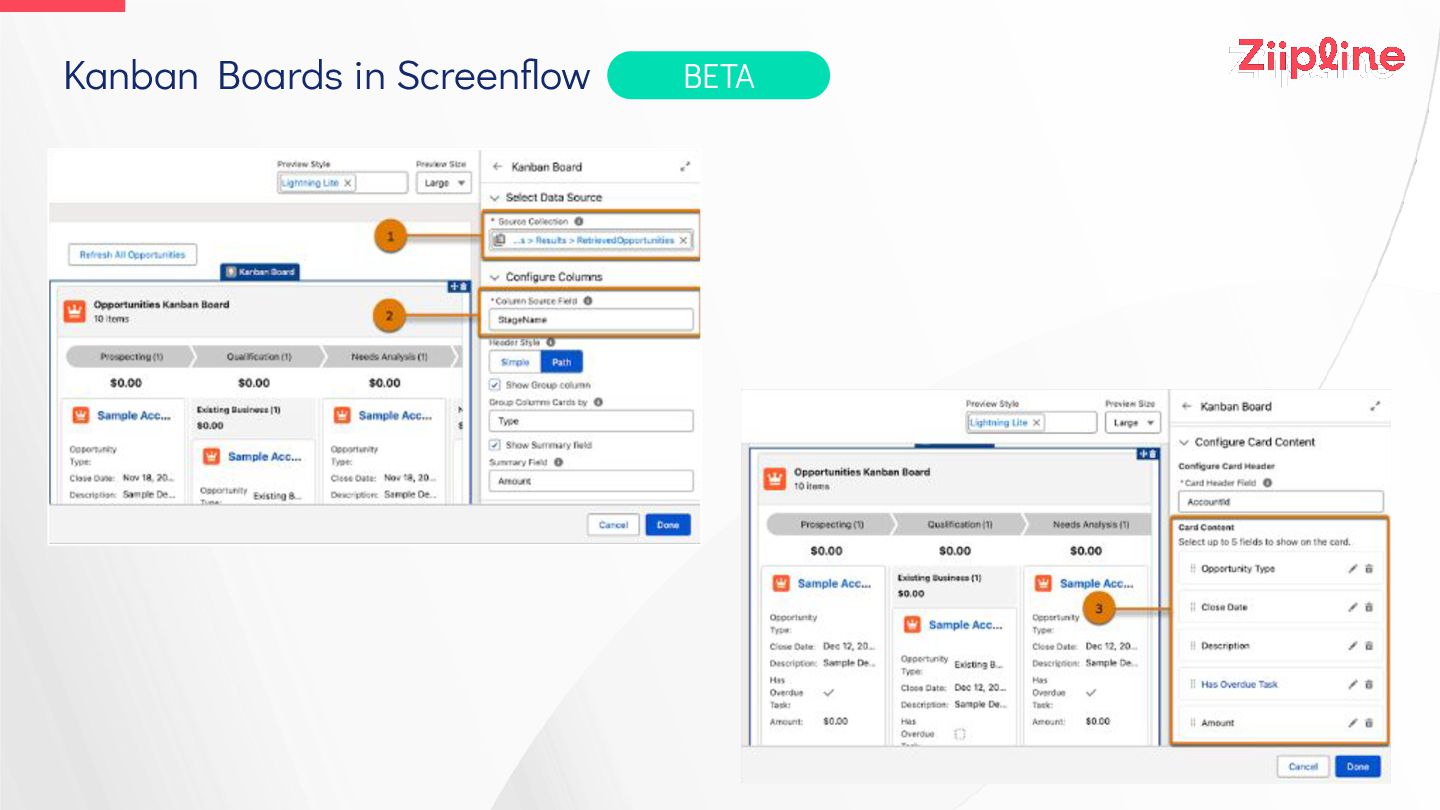Delete the Opportunity Type card field
Image resolution: width=1440 pixels, height=810 pixels.
click(x=1369, y=568)
